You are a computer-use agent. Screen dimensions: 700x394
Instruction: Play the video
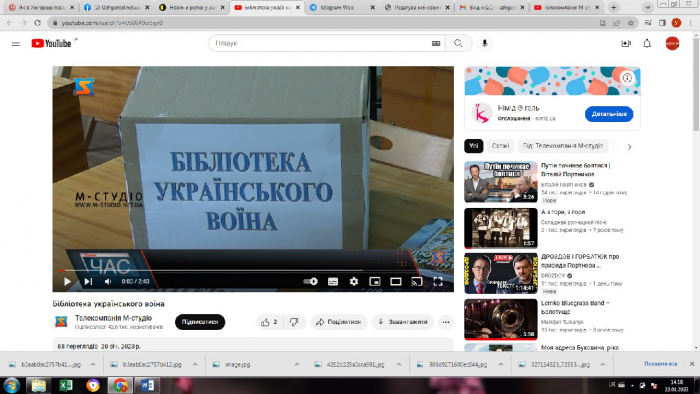coord(67,282)
